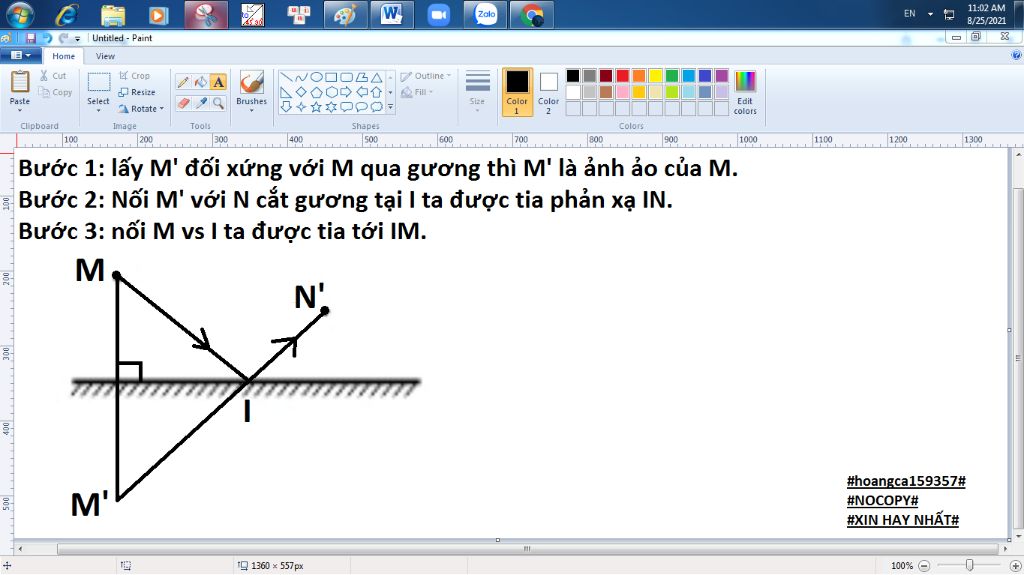The height and width of the screenshot is (575, 1024).
Task: Expand the shapes gallery More arrow
Action: 391,107
